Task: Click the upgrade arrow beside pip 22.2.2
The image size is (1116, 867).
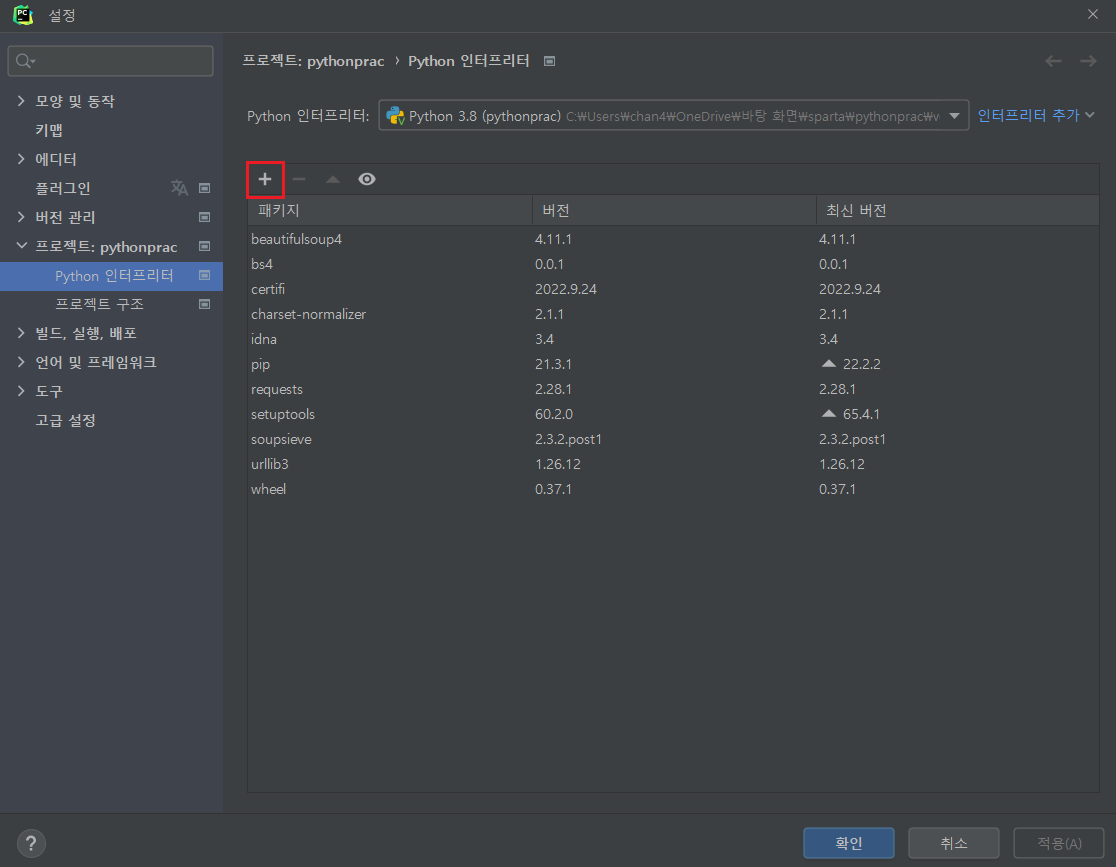Action: [x=828, y=364]
